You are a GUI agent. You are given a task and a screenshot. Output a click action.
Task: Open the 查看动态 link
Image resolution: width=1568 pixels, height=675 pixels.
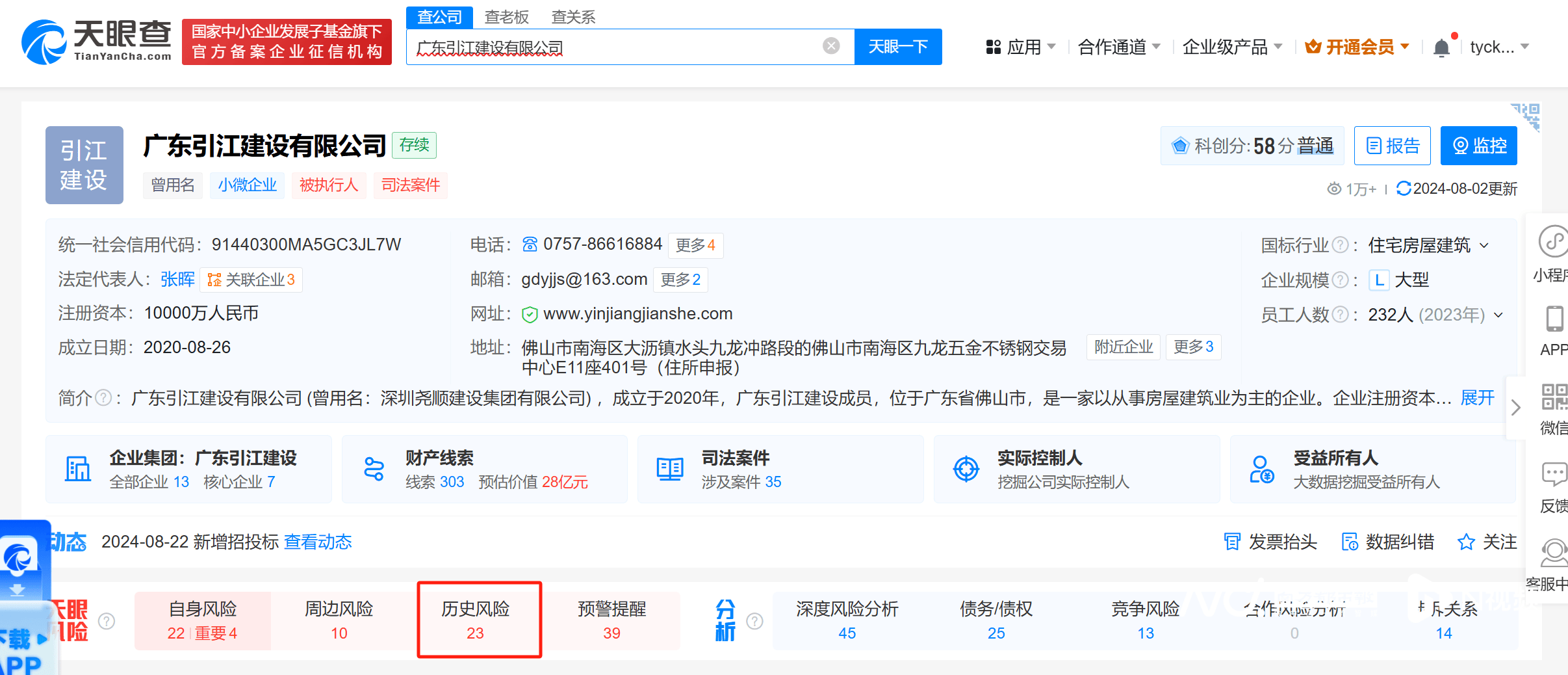point(318,542)
